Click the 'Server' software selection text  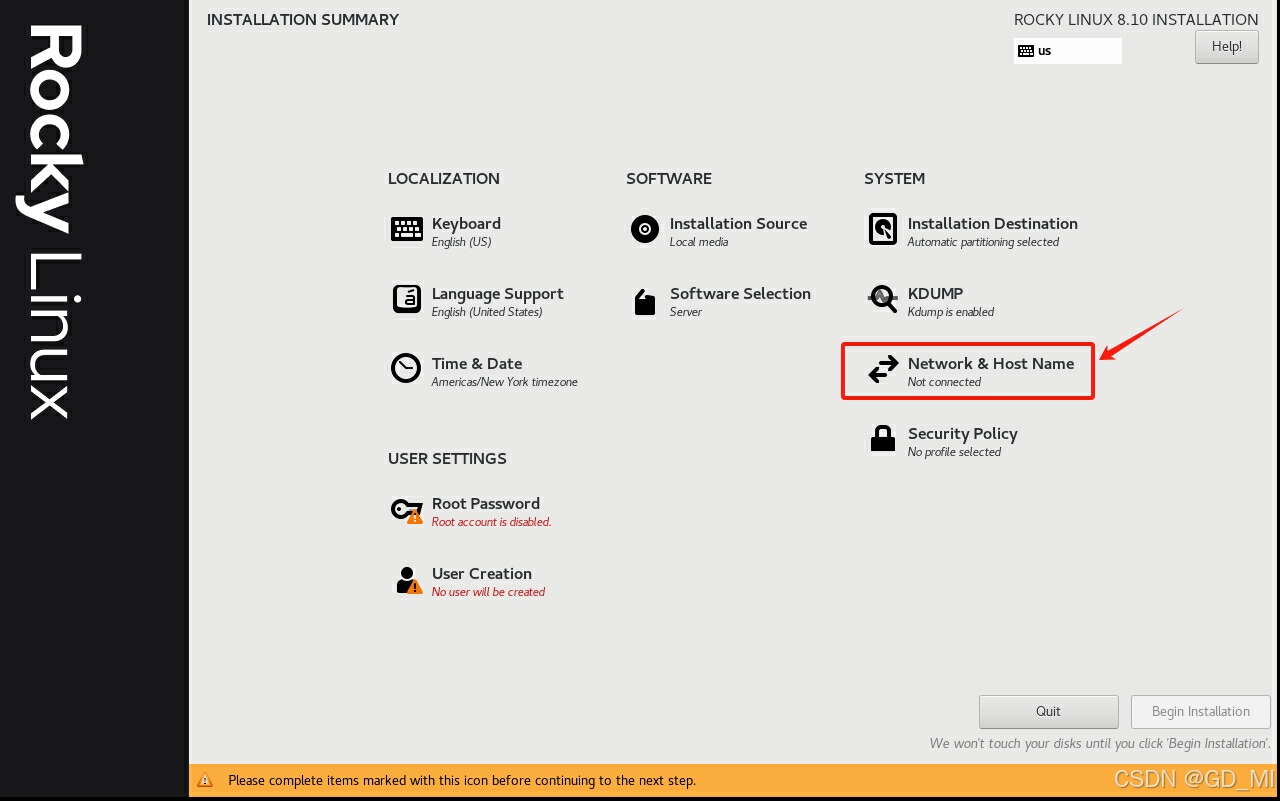click(x=686, y=312)
